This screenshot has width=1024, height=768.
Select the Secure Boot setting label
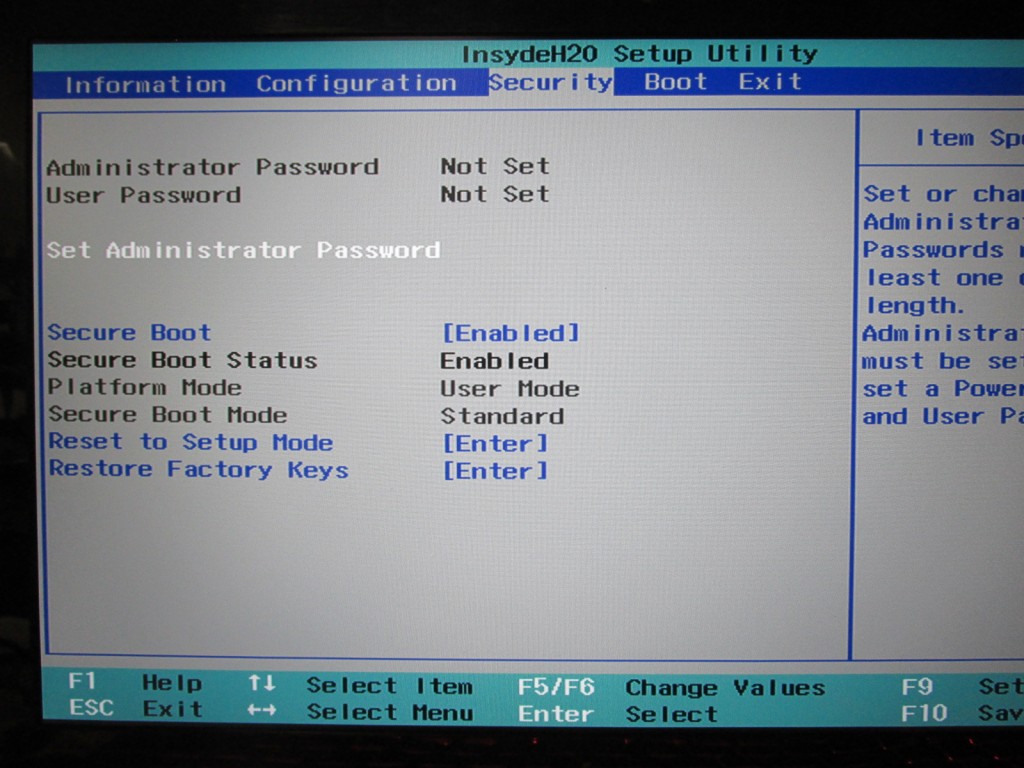129,332
